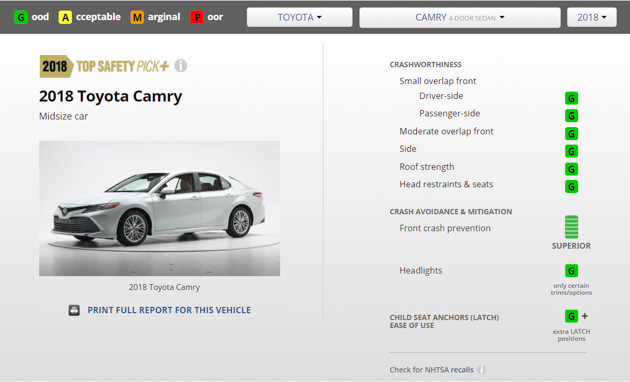
Task: Click the green G Good legend icon
Action: [x=20, y=17]
